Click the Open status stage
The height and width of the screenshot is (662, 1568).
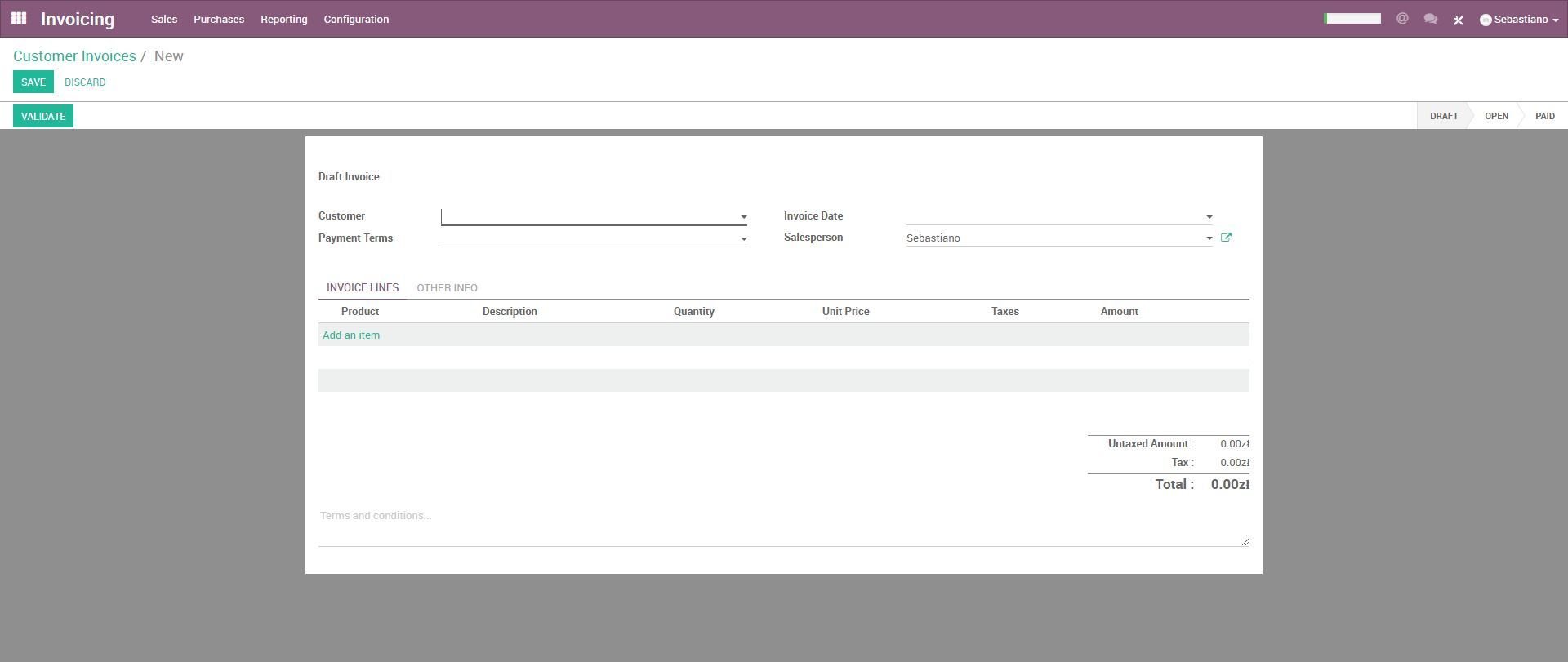(1496, 116)
